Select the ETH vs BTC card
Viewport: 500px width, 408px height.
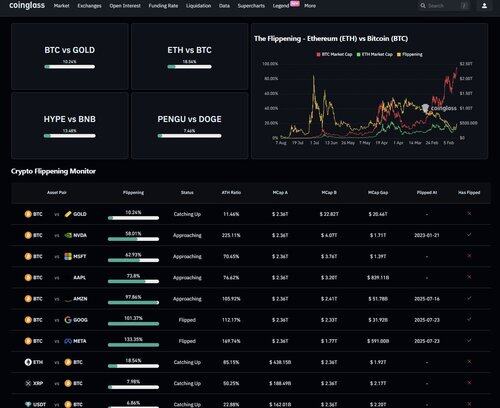[189, 56]
